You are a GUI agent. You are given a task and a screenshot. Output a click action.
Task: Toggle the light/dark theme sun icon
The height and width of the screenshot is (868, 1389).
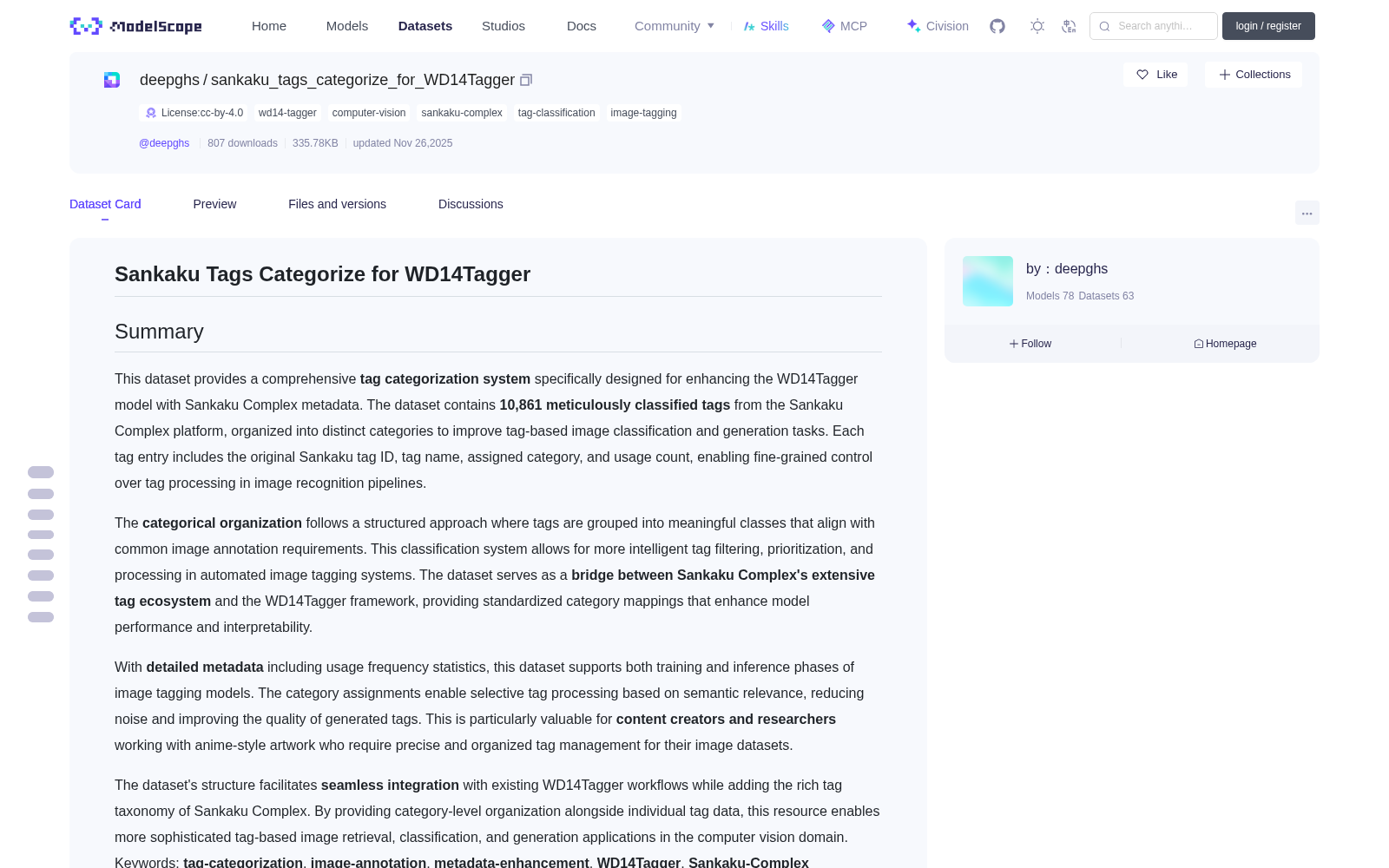pyautogui.click(x=1037, y=26)
